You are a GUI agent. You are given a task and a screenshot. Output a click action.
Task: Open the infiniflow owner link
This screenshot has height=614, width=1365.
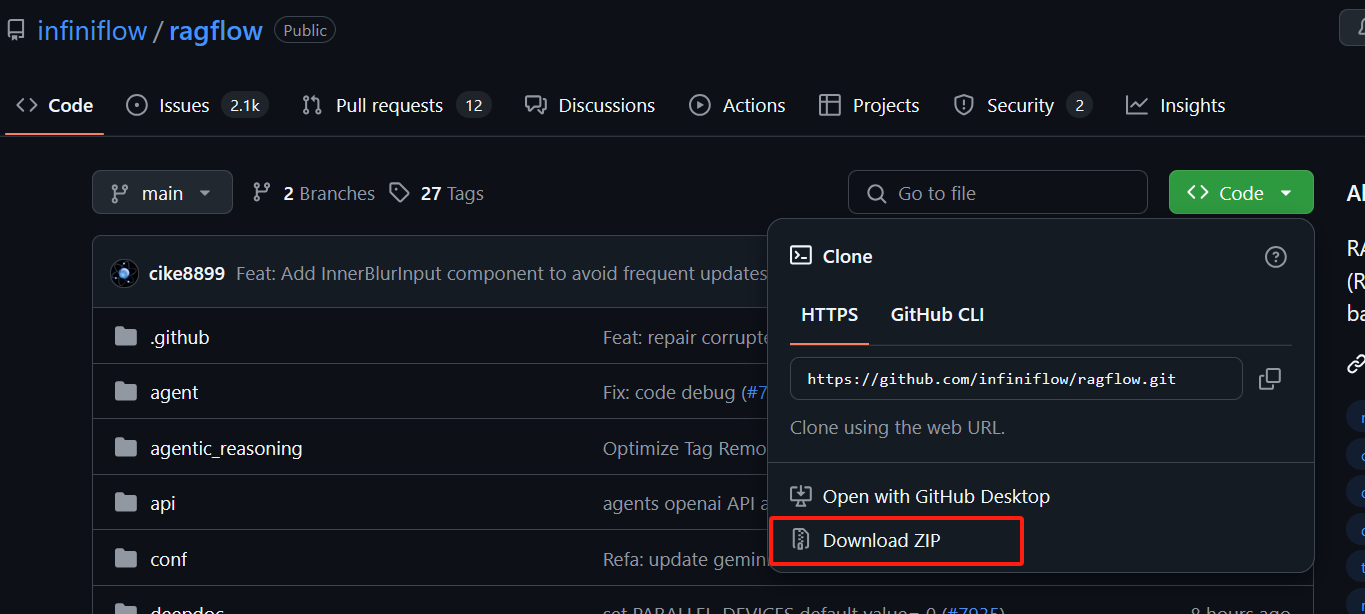[x=91, y=31]
